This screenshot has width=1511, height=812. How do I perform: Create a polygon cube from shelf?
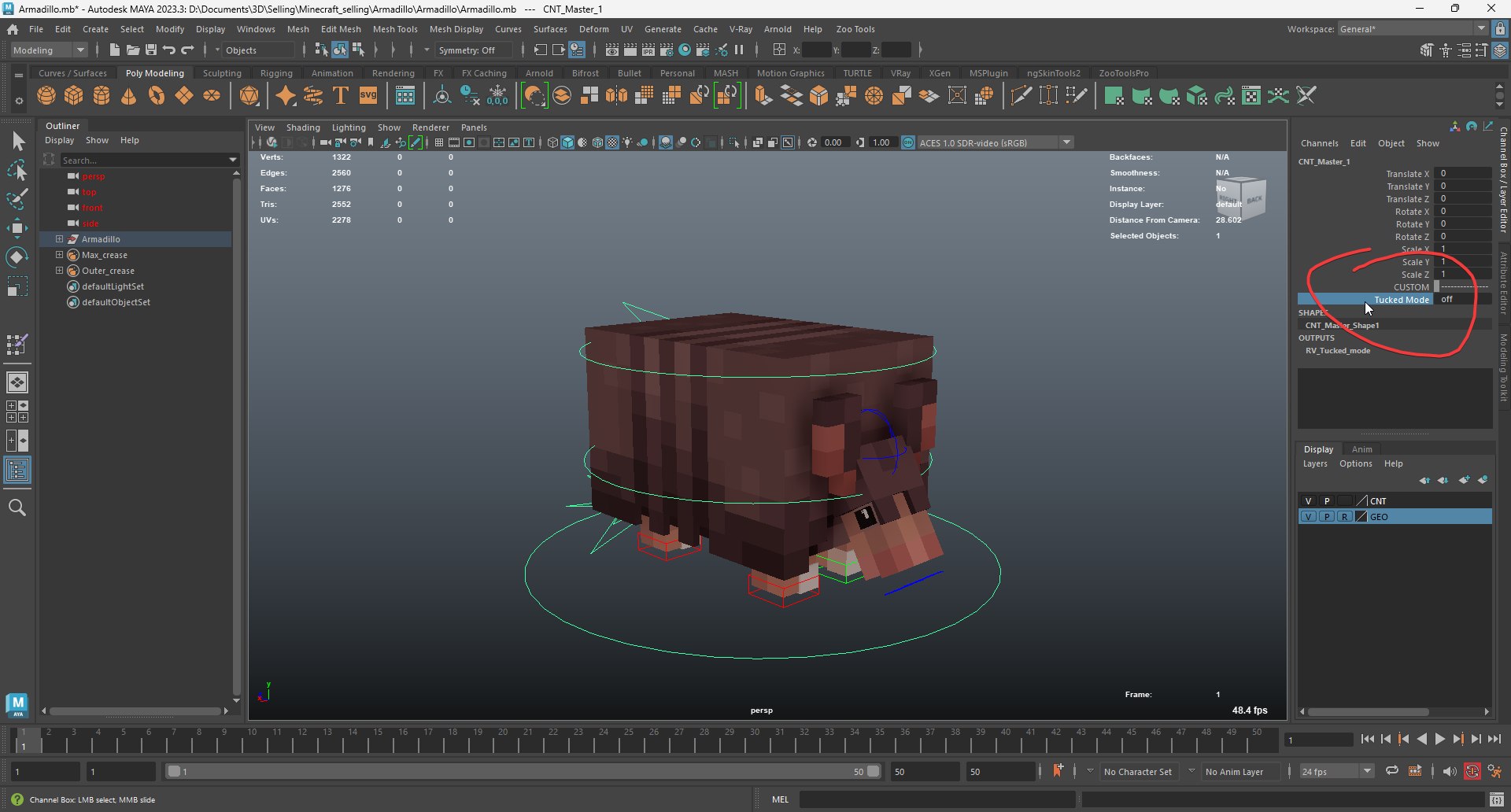pos(74,96)
